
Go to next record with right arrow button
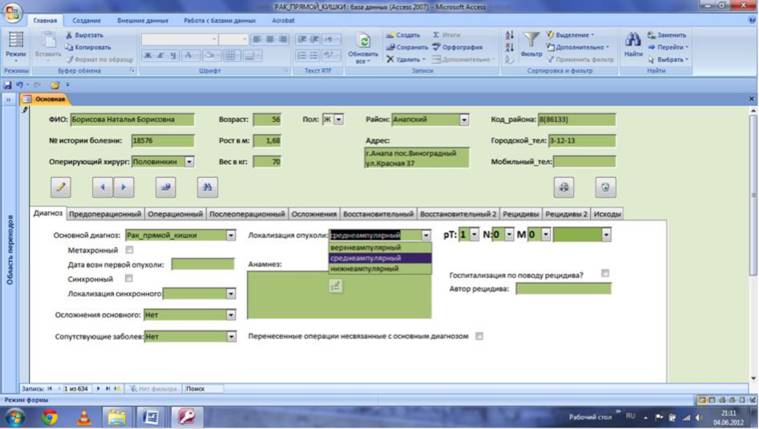(x=123, y=187)
